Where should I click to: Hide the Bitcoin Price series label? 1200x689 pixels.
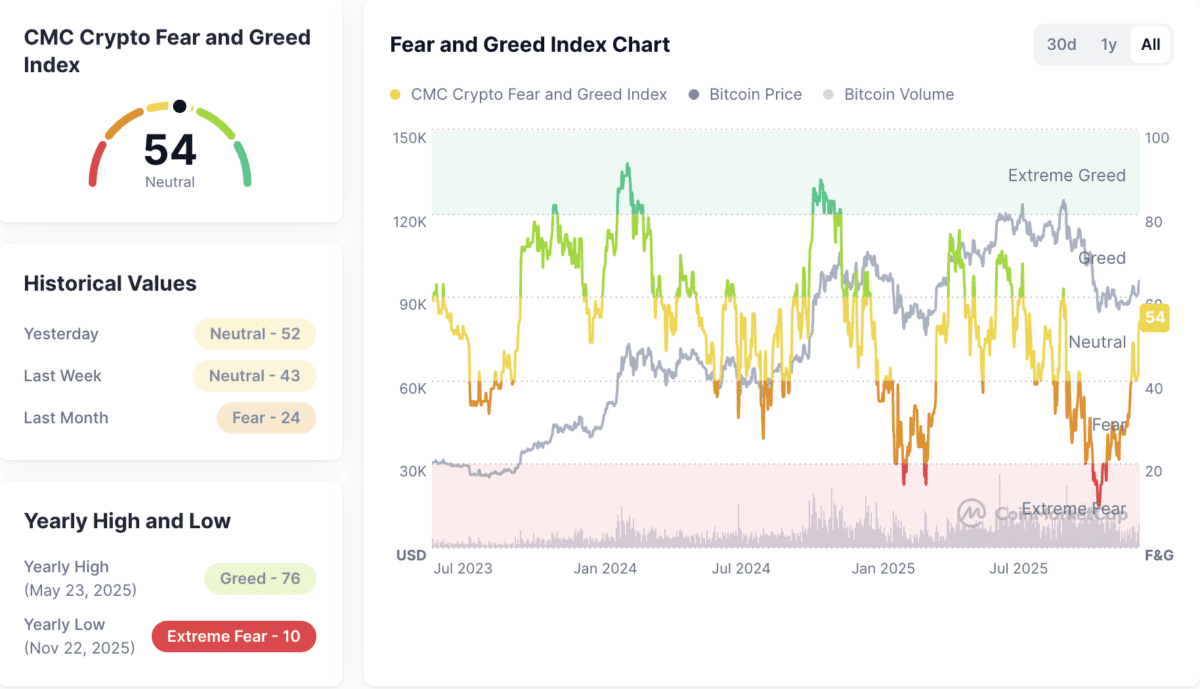click(755, 94)
